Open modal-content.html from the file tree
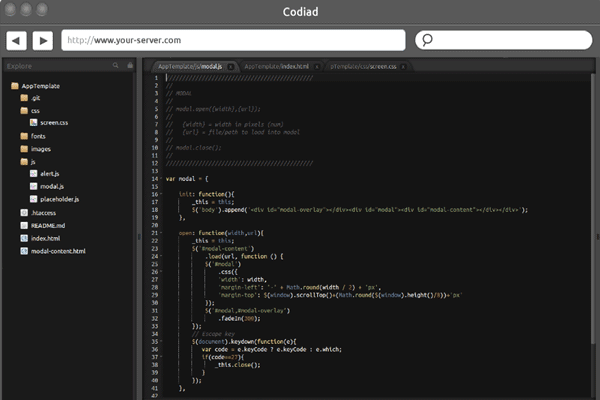 pyautogui.click(x=57, y=251)
